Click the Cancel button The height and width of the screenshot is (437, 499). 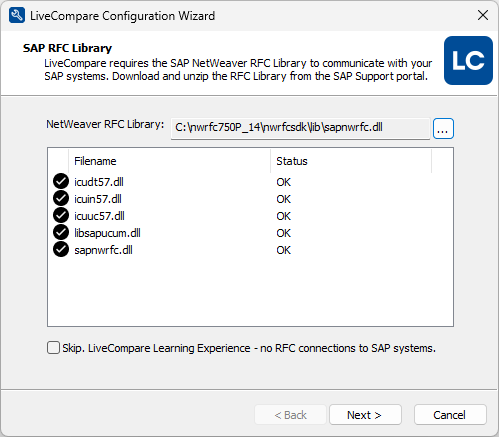coord(450,415)
